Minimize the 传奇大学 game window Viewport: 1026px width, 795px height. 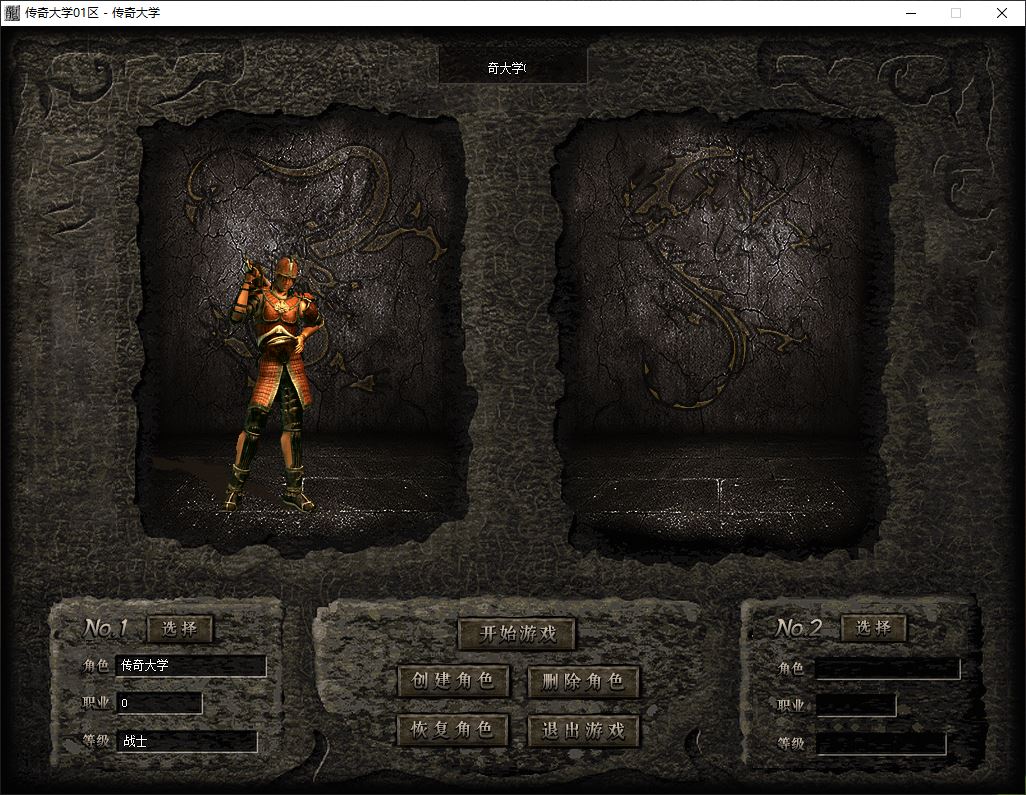pos(911,13)
